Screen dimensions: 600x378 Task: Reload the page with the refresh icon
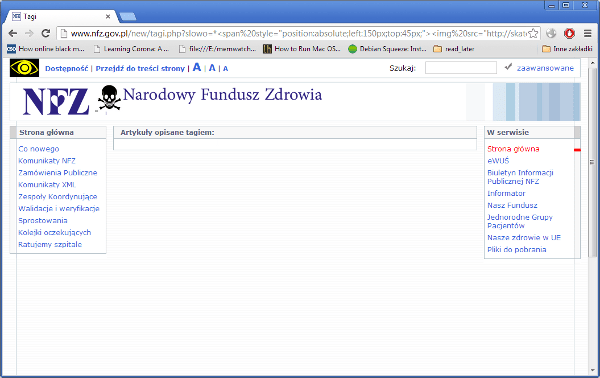[46, 34]
